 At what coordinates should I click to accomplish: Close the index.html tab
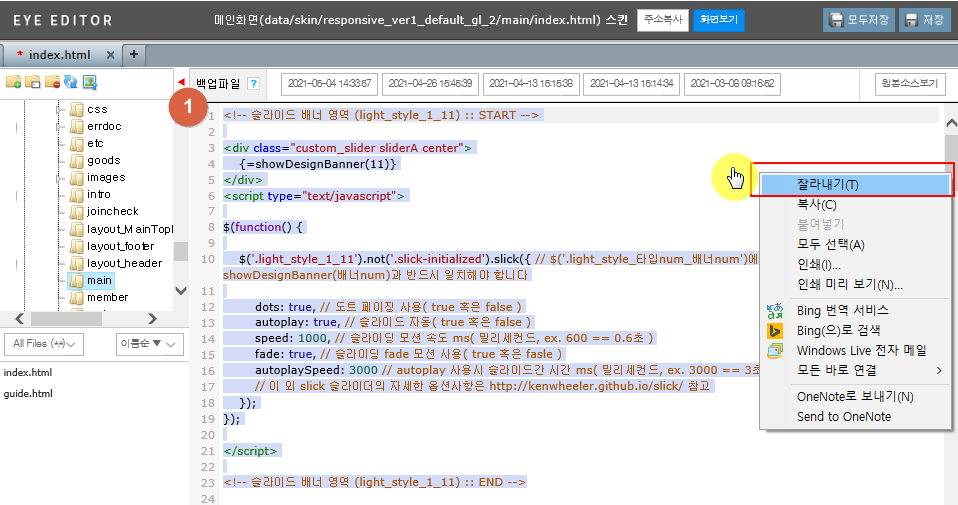[x=110, y=55]
